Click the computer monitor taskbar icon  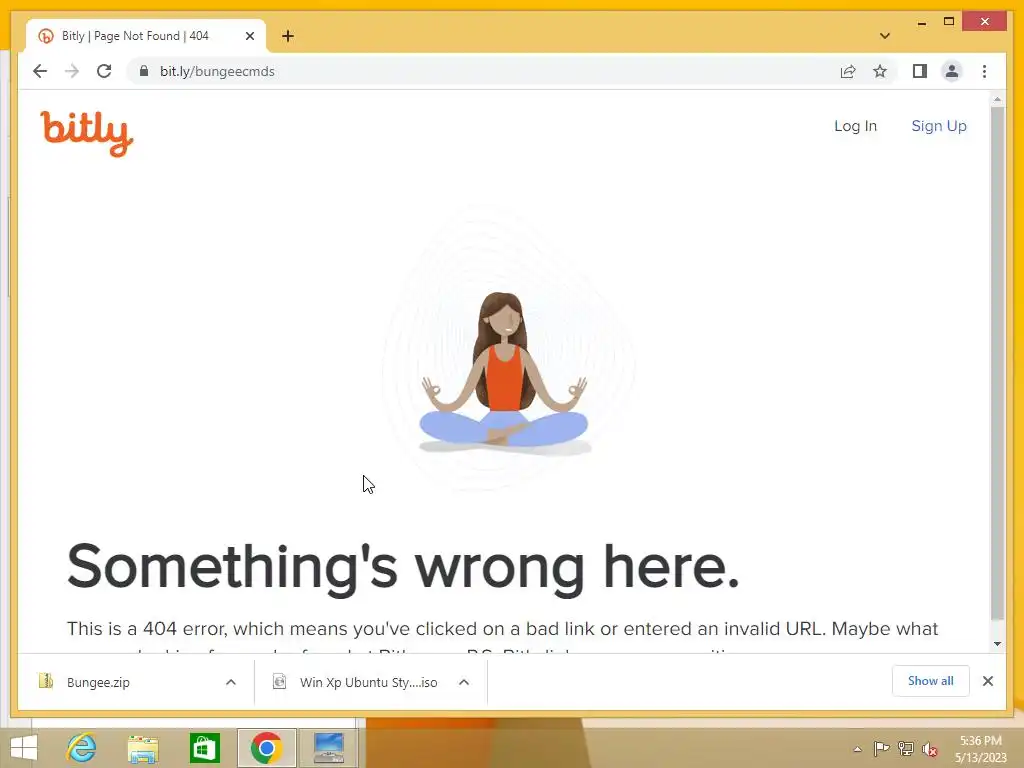point(328,748)
